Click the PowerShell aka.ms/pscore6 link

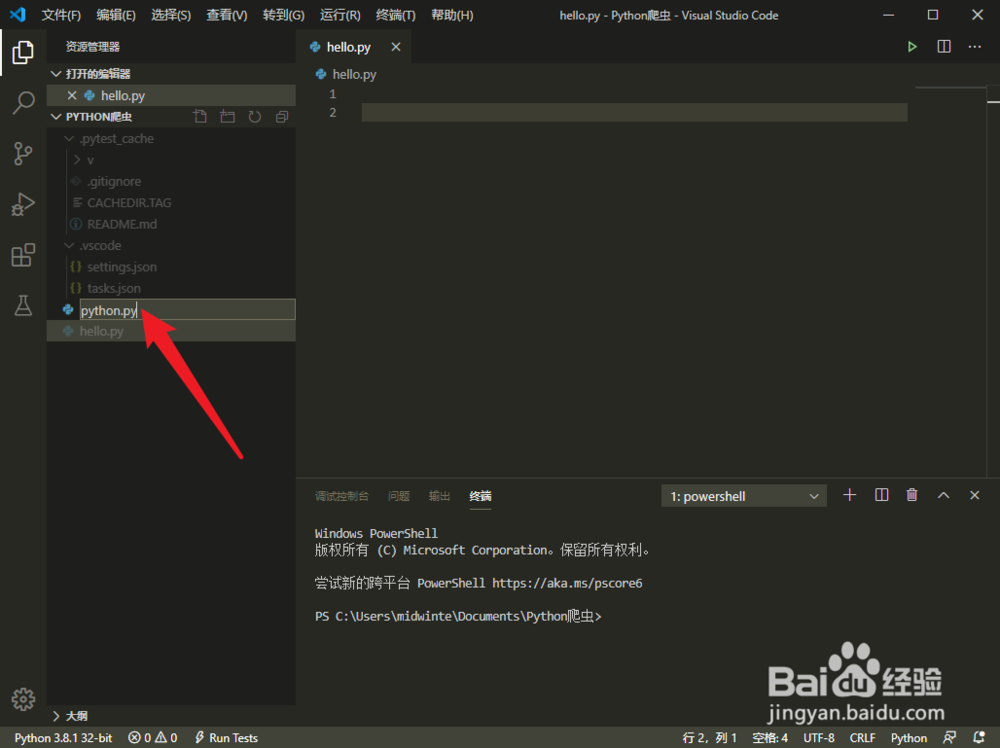567,583
